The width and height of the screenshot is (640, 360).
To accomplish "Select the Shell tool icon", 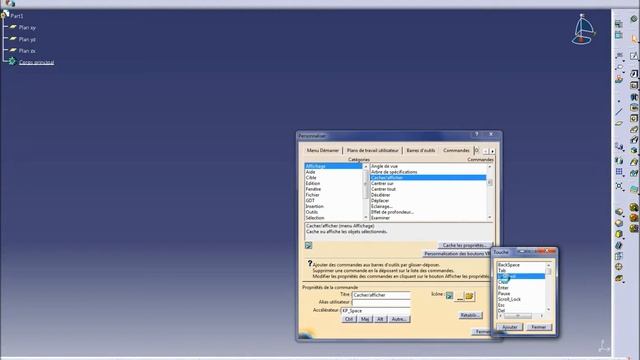I will click(x=619, y=245).
